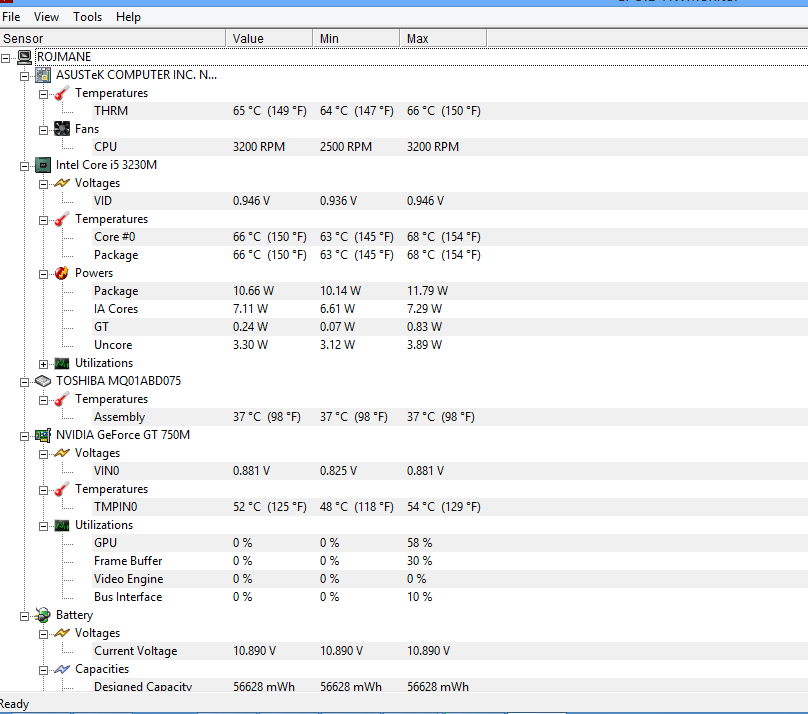Click the Min column header
Image resolution: width=808 pixels, height=714 pixels.
(x=356, y=39)
